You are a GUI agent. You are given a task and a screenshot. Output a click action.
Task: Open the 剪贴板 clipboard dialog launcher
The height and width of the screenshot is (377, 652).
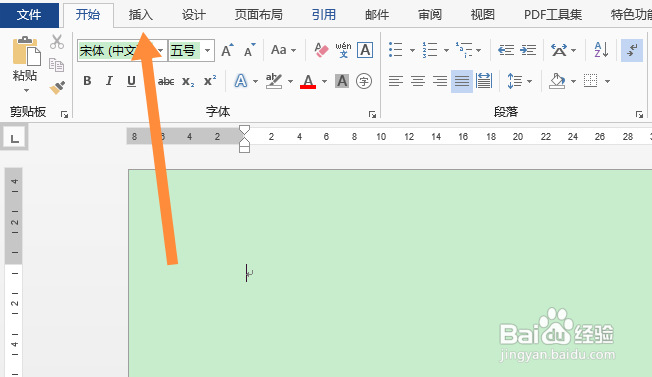(x=64, y=114)
